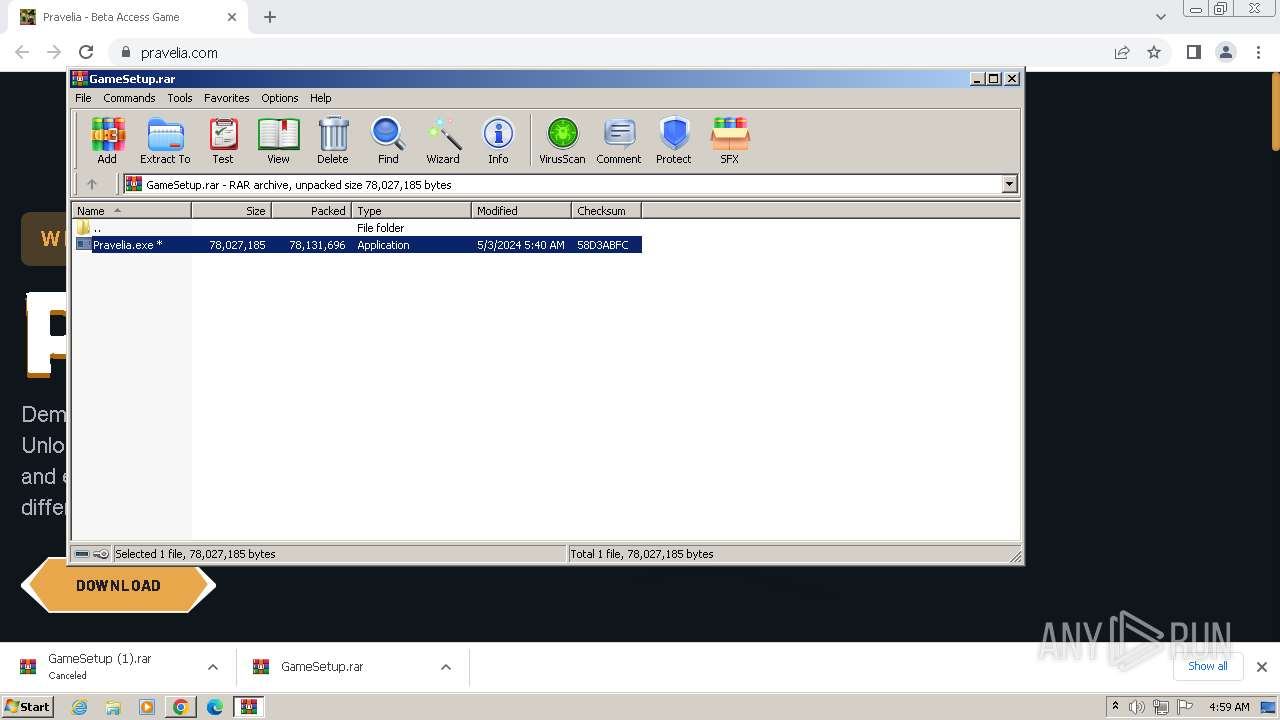Sort by Modified column header

pos(521,210)
